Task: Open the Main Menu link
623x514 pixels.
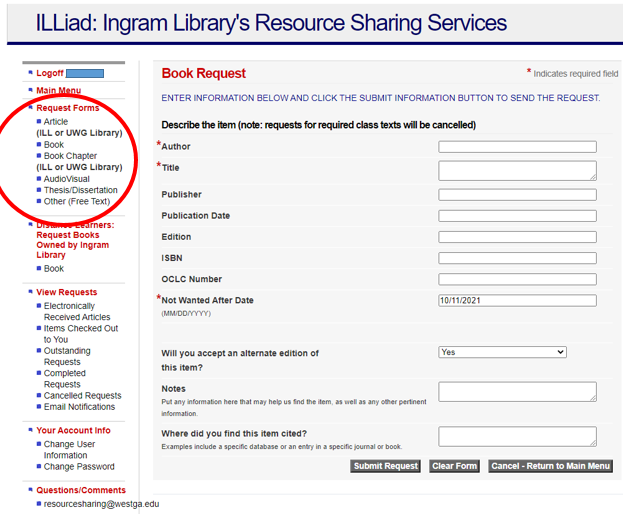Action: coord(58,90)
